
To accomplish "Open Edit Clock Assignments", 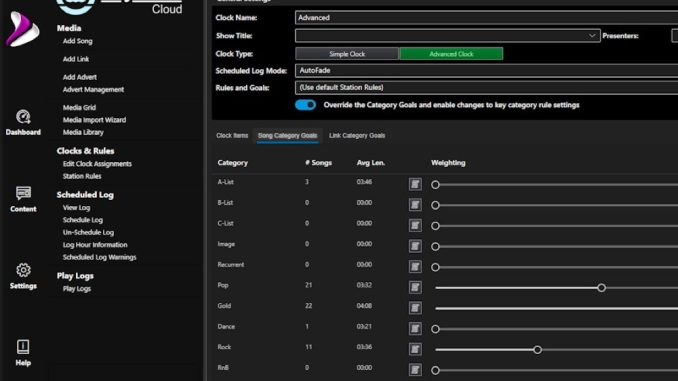I will [x=97, y=164].
